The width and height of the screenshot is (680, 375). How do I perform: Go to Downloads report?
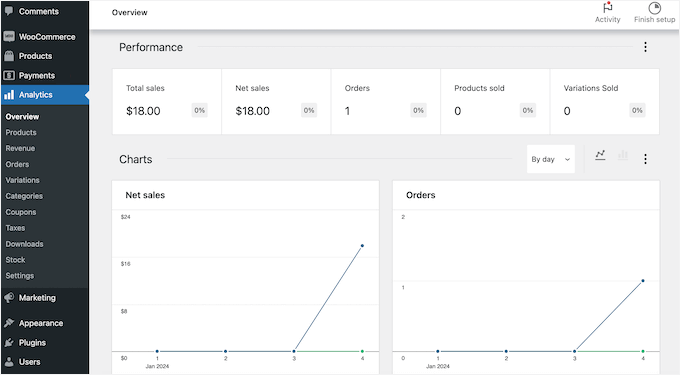coord(24,244)
